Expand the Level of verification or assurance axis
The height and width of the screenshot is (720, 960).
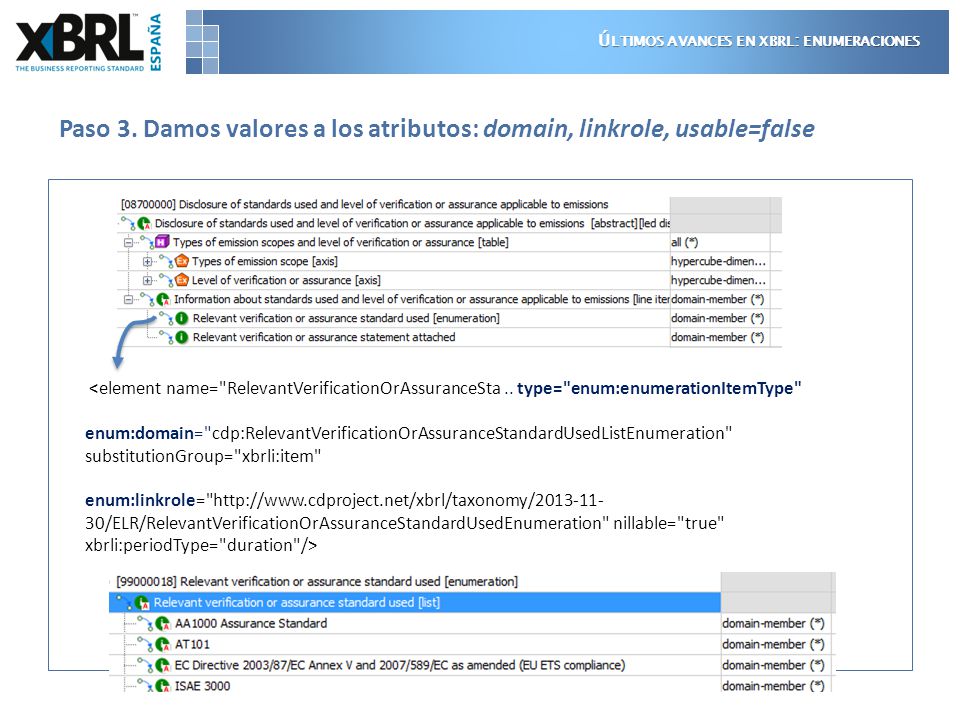click(147, 280)
